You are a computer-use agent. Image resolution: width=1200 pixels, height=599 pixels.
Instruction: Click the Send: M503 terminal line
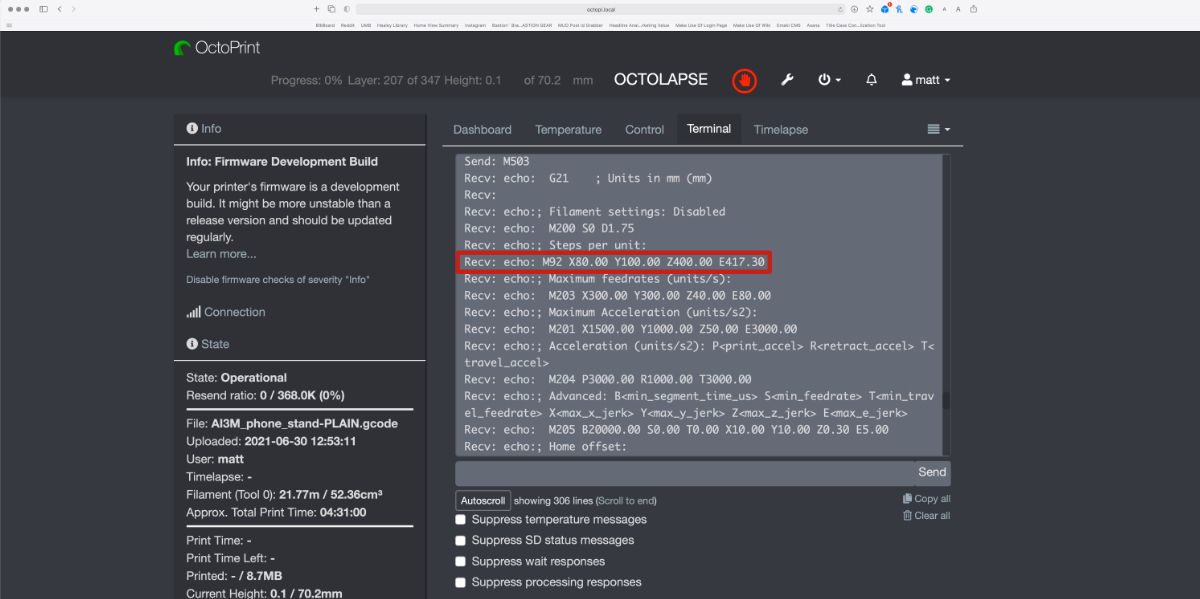pyautogui.click(x=497, y=161)
